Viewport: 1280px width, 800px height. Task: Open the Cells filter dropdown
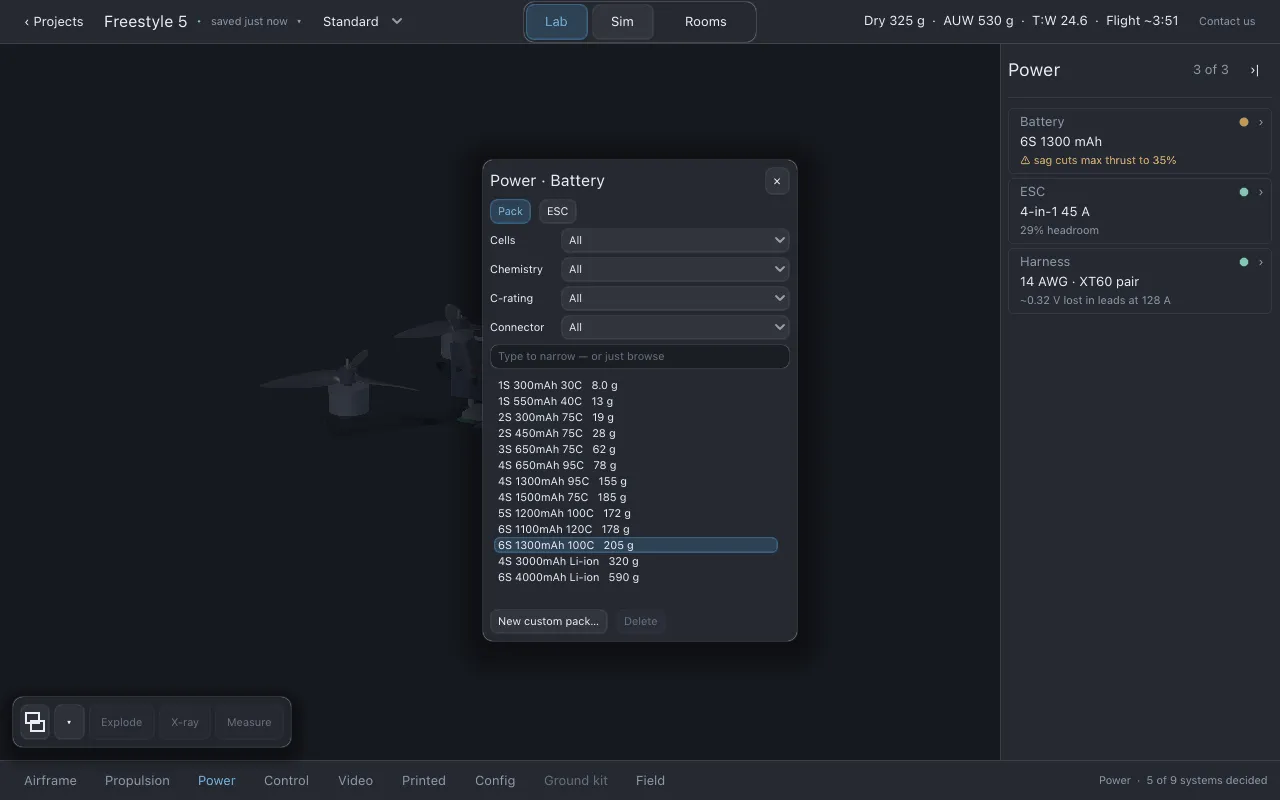coord(675,240)
